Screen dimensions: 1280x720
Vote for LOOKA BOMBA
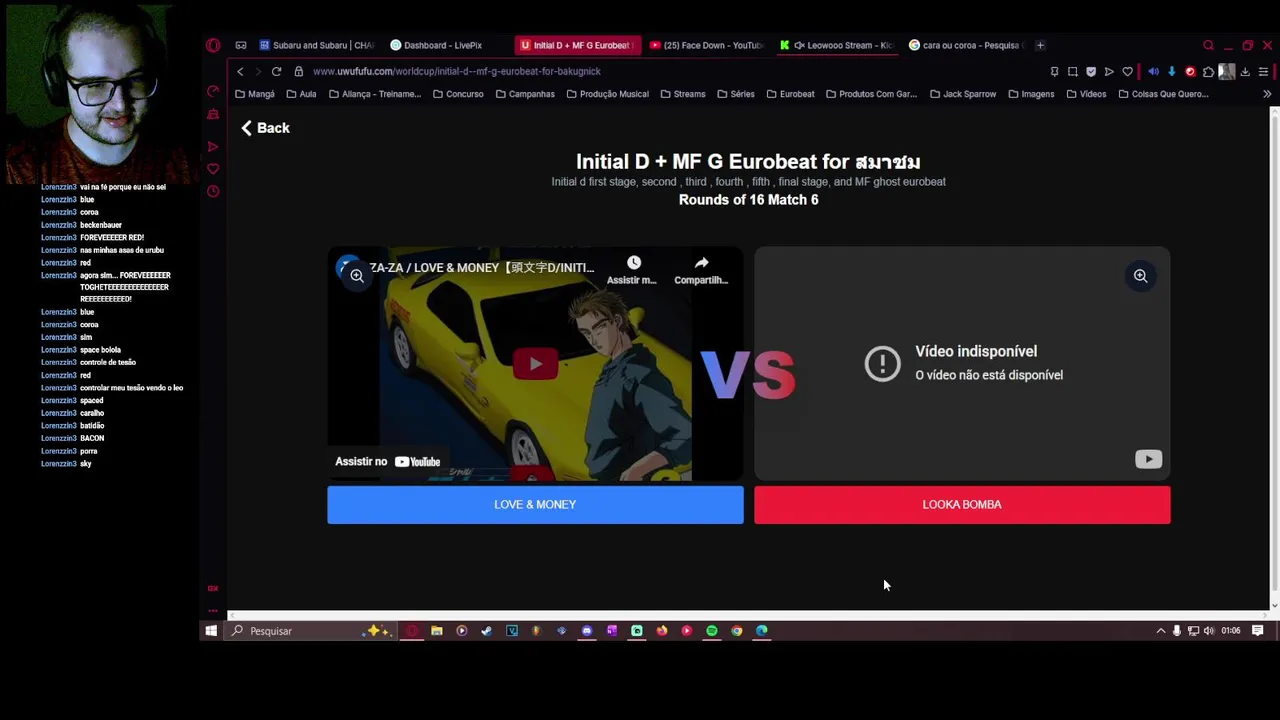pos(962,505)
